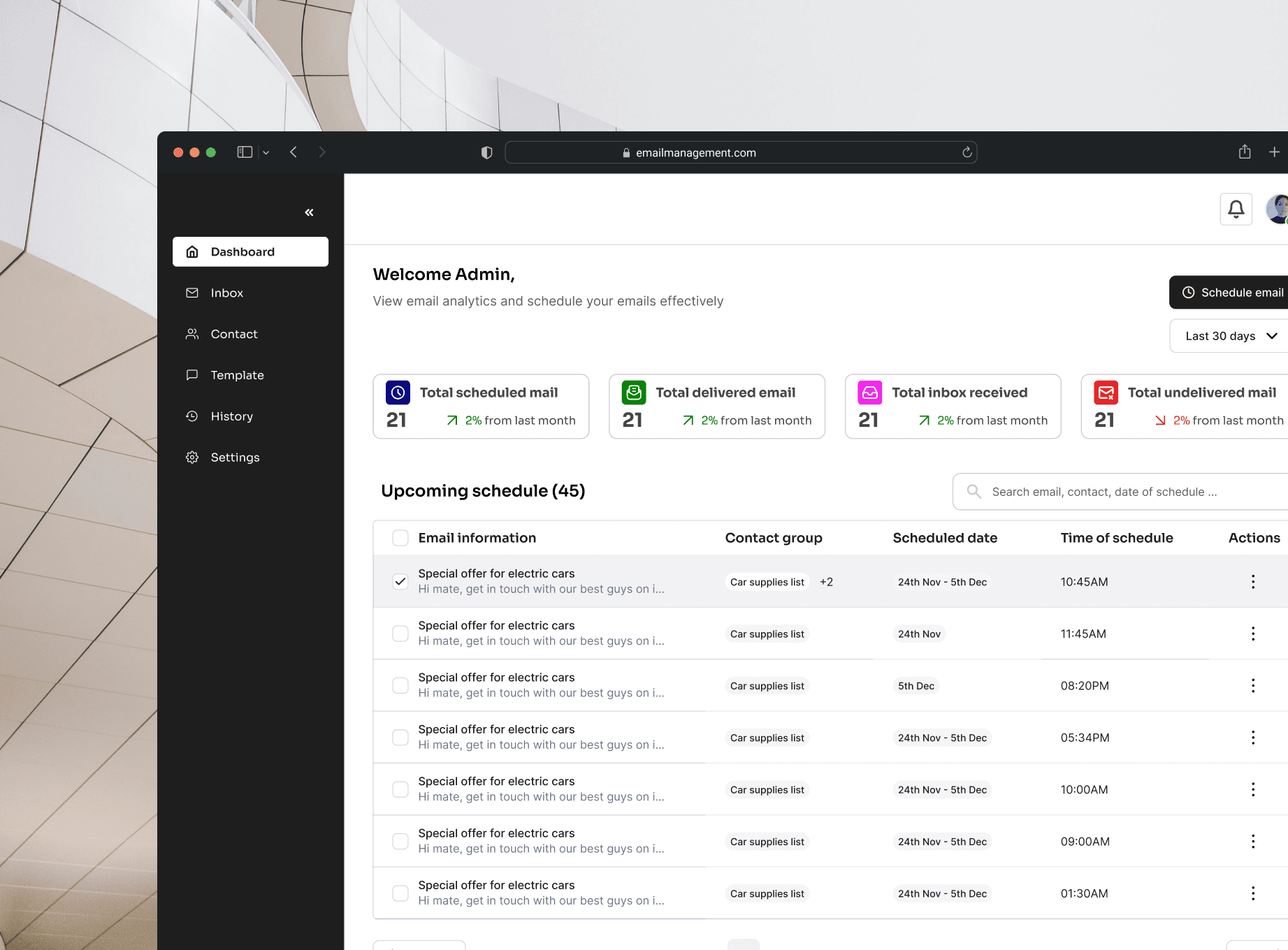The image size is (1288, 950).
Task: Open the user profile avatar
Action: pos(1278,209)
